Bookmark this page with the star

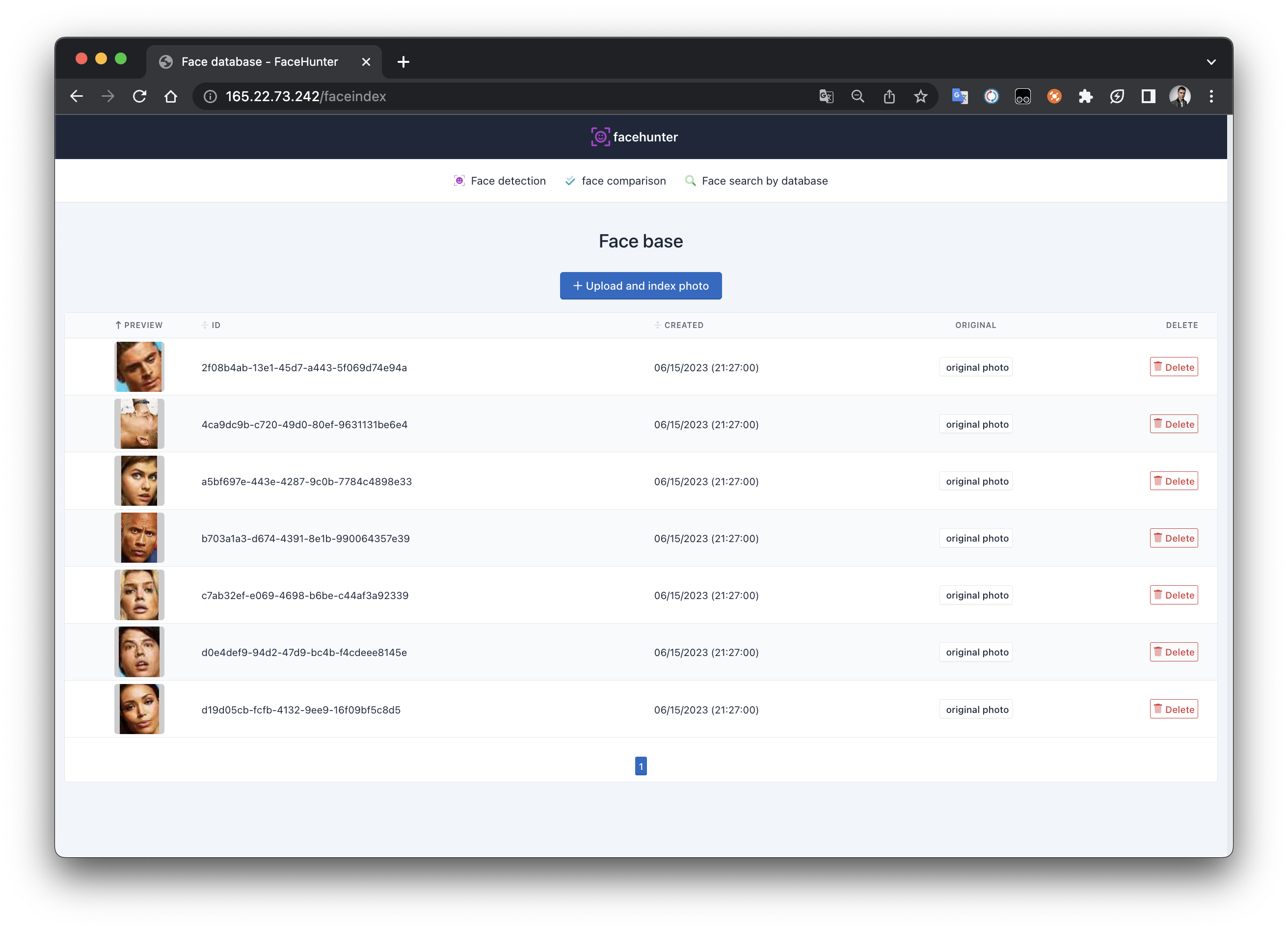point(920,97)
